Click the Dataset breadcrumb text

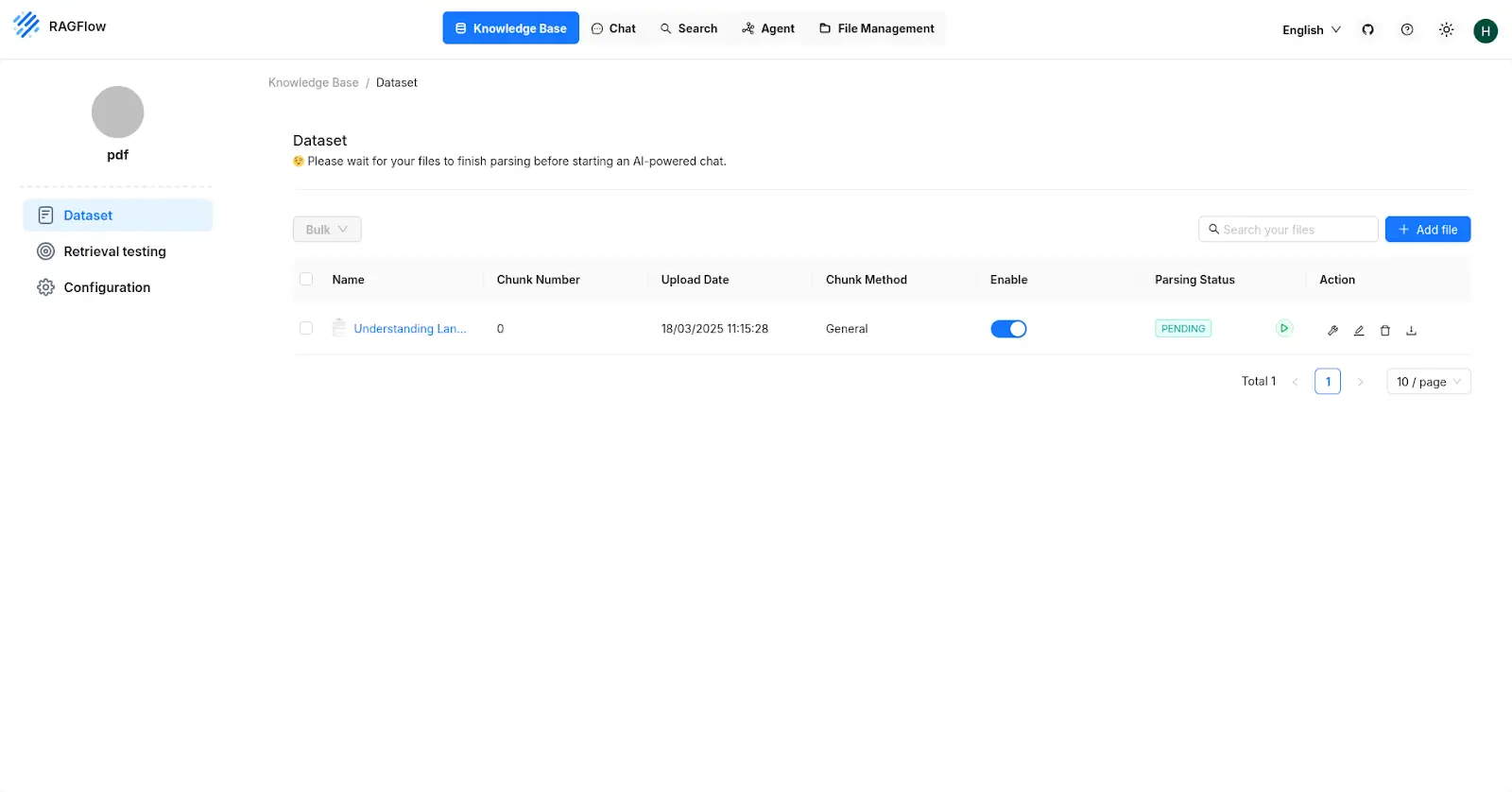(397, 83)
